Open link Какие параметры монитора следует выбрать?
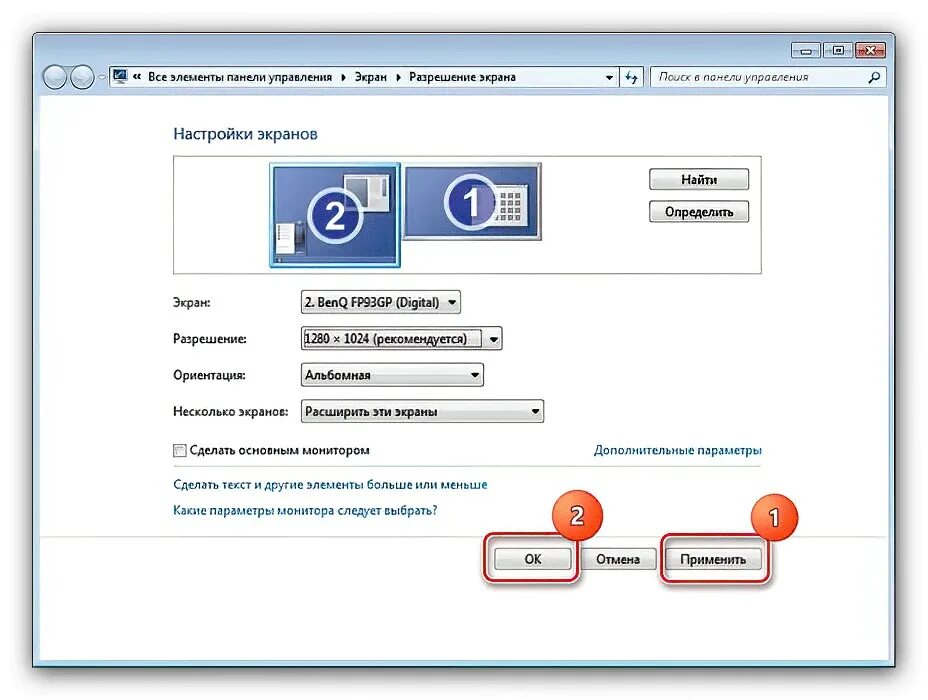Screen dimensions: 928x700 click(305, 510)
